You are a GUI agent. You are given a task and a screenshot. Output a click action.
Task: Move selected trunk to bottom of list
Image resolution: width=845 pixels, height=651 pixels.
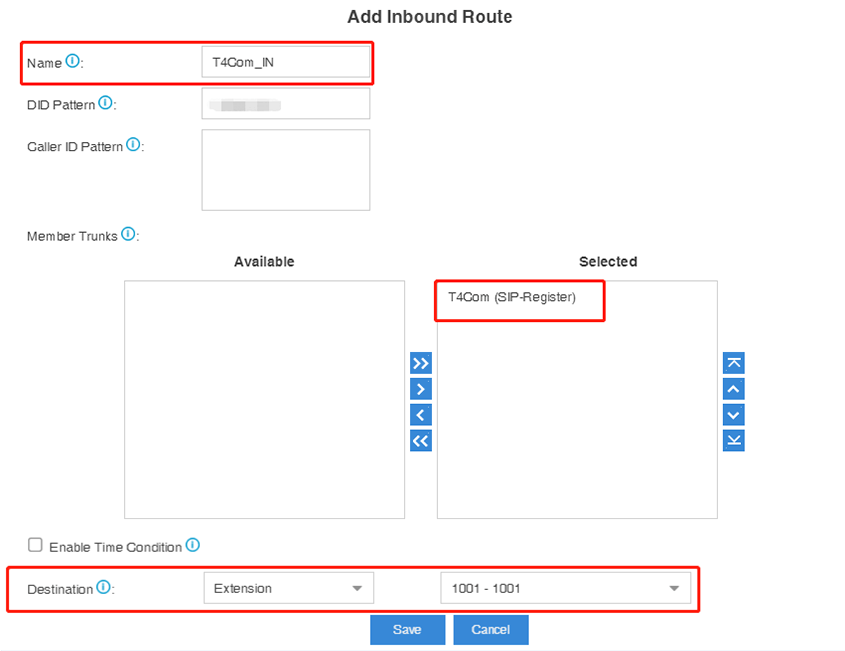(734, 441)
